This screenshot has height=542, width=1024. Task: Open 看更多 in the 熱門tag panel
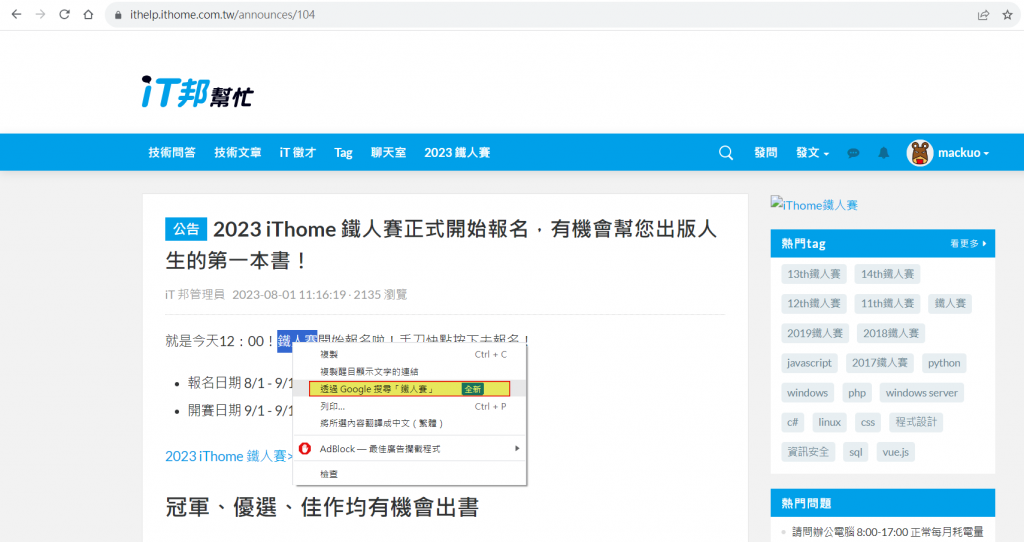click(968, 244)
